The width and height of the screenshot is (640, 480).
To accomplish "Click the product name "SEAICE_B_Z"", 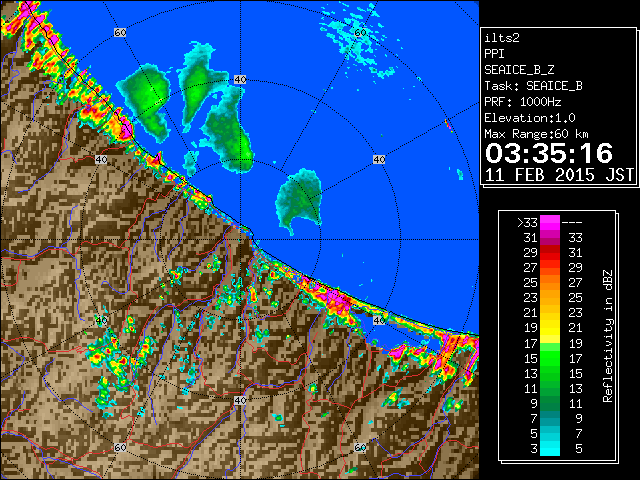I will [x=519, y=70].
